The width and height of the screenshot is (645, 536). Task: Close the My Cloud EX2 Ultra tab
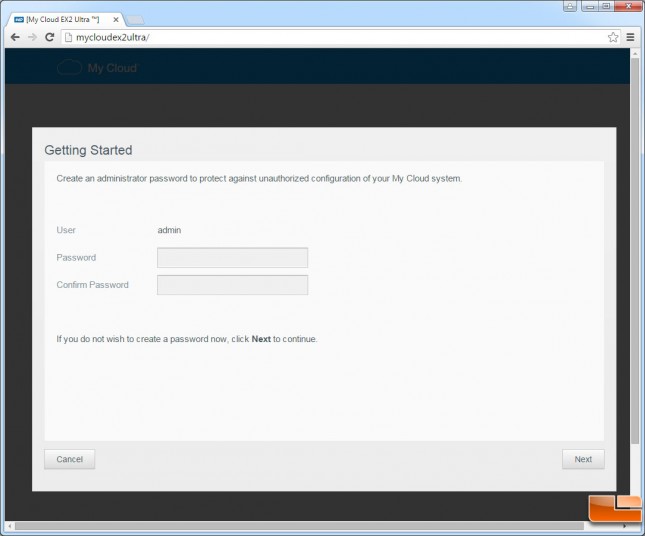pos(116,19)
